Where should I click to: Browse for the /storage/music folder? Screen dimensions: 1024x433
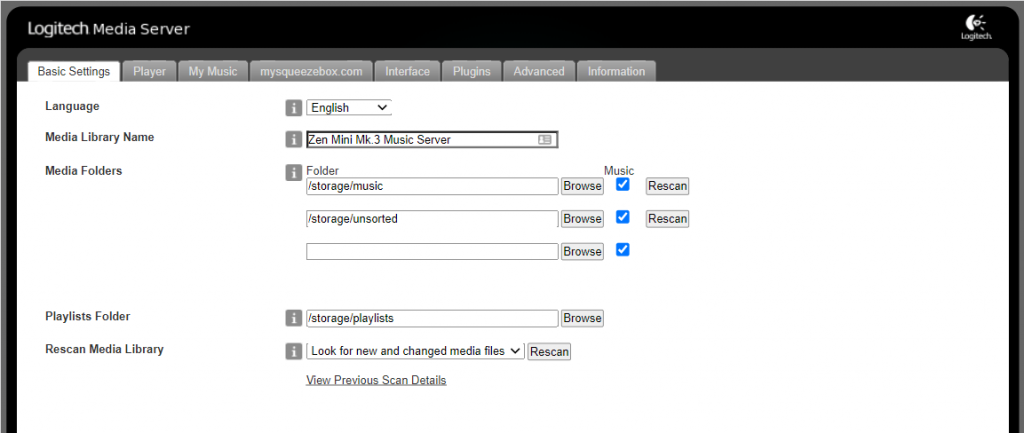click(x=582, y=186)
